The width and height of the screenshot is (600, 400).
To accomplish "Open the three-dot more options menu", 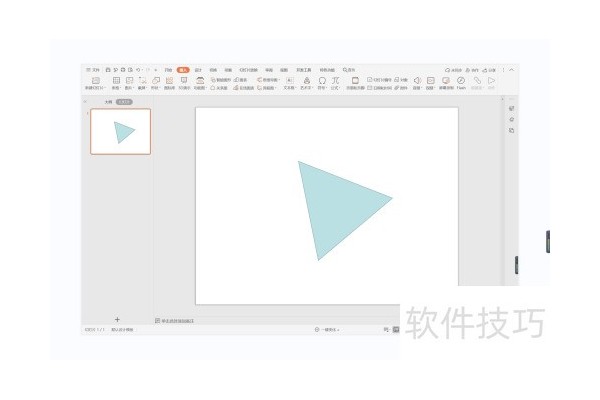I will [x=504, y=70].
